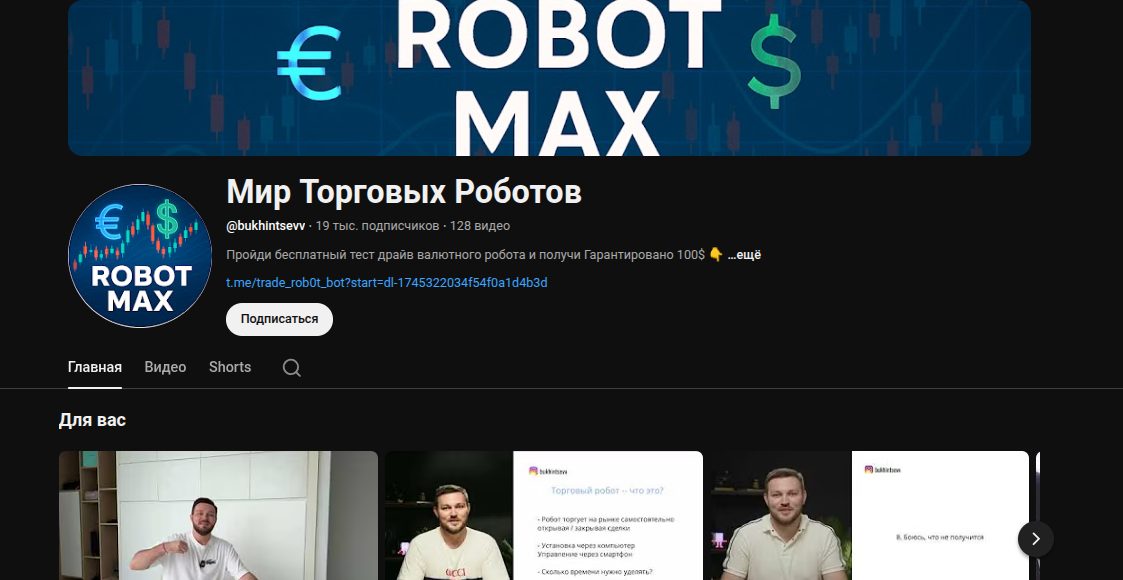Open the Shorts tab
The width and height of the screenshot is (1123, 580).
click(x=230, y=367)
